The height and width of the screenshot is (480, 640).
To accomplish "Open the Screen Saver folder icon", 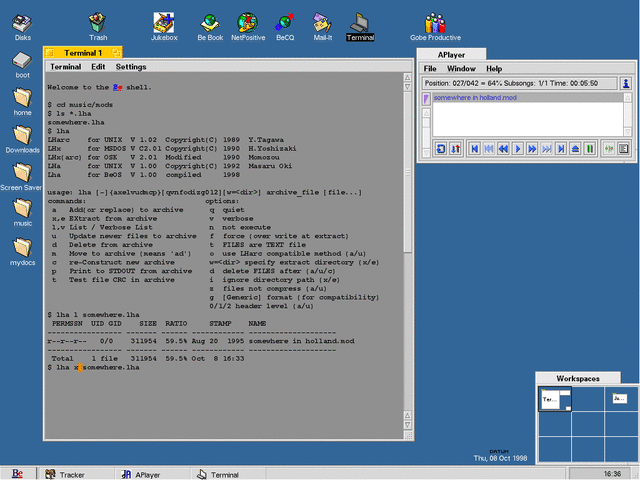I will (x=21, y=177).
